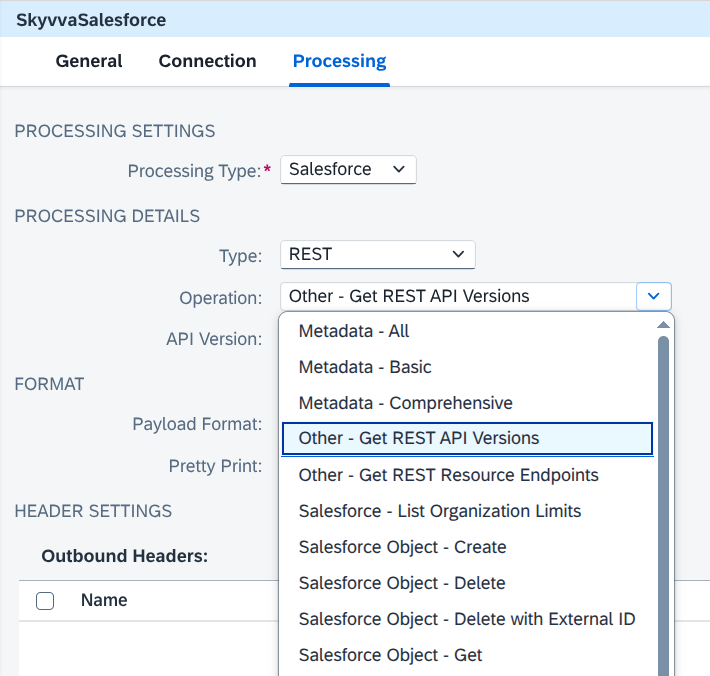Click the Operation input field

[458, 296]
